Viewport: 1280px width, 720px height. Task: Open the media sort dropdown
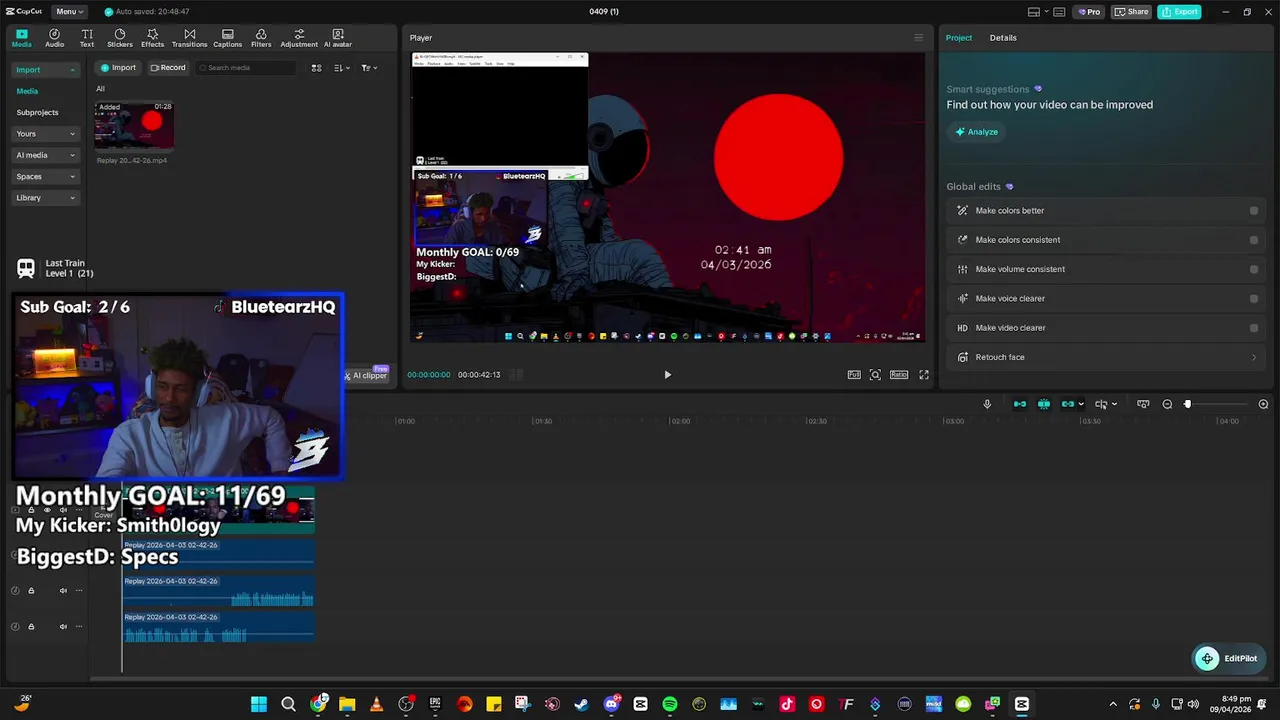coord(341,68)
